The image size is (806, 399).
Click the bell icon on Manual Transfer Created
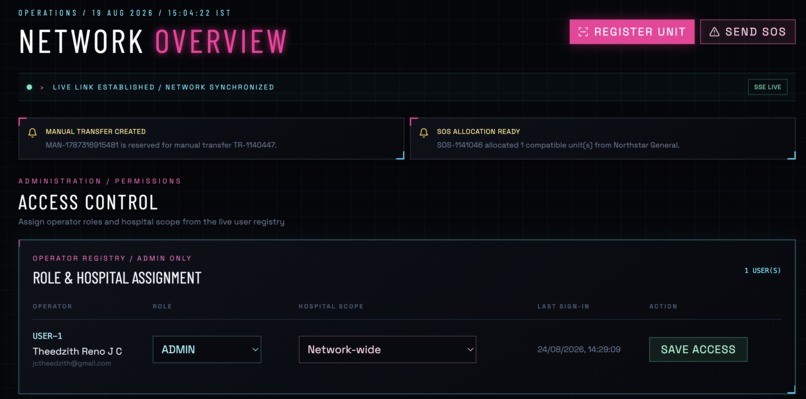click(x=32, y=133)
